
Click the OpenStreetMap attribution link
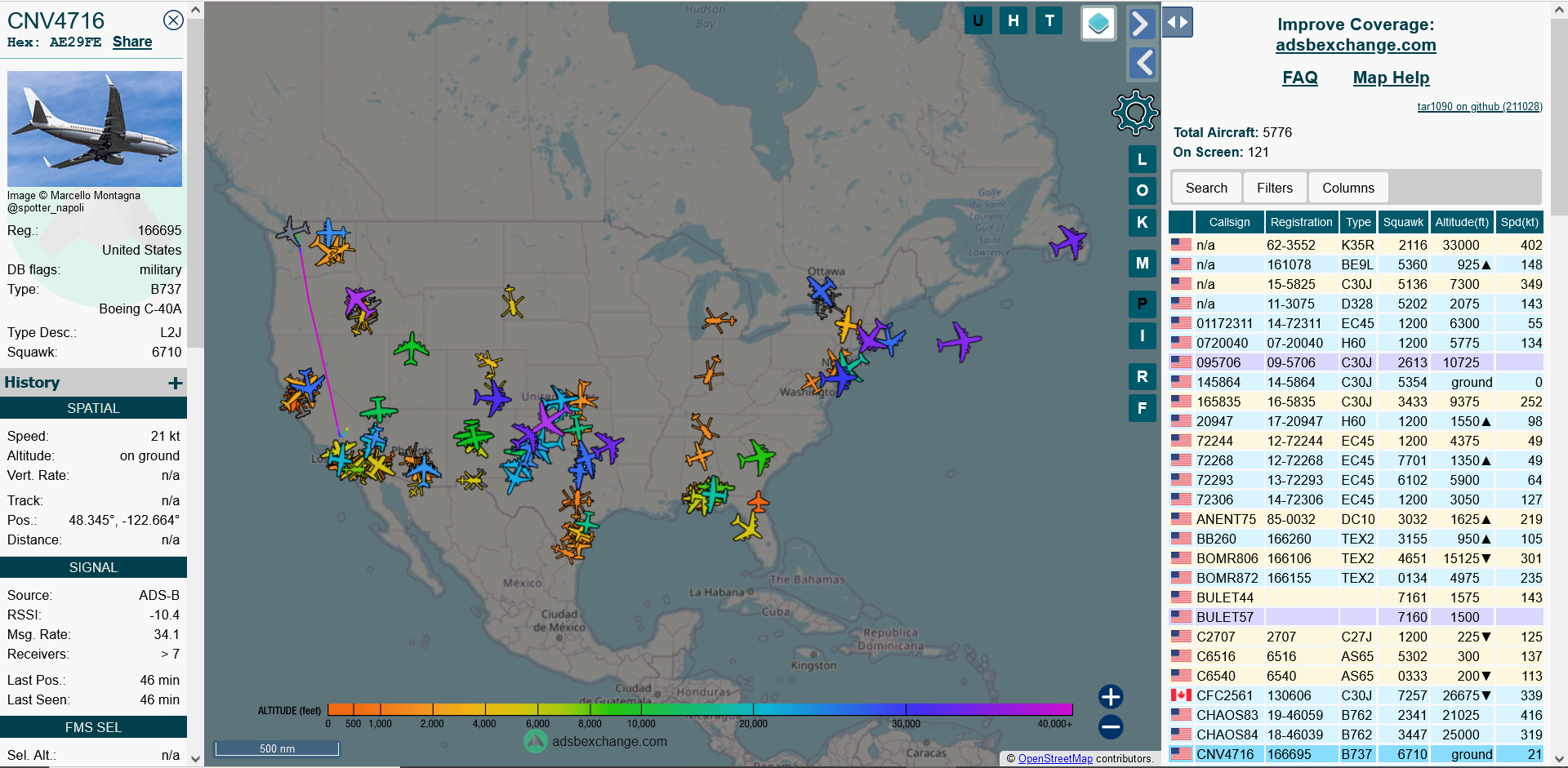[1054, 759]
